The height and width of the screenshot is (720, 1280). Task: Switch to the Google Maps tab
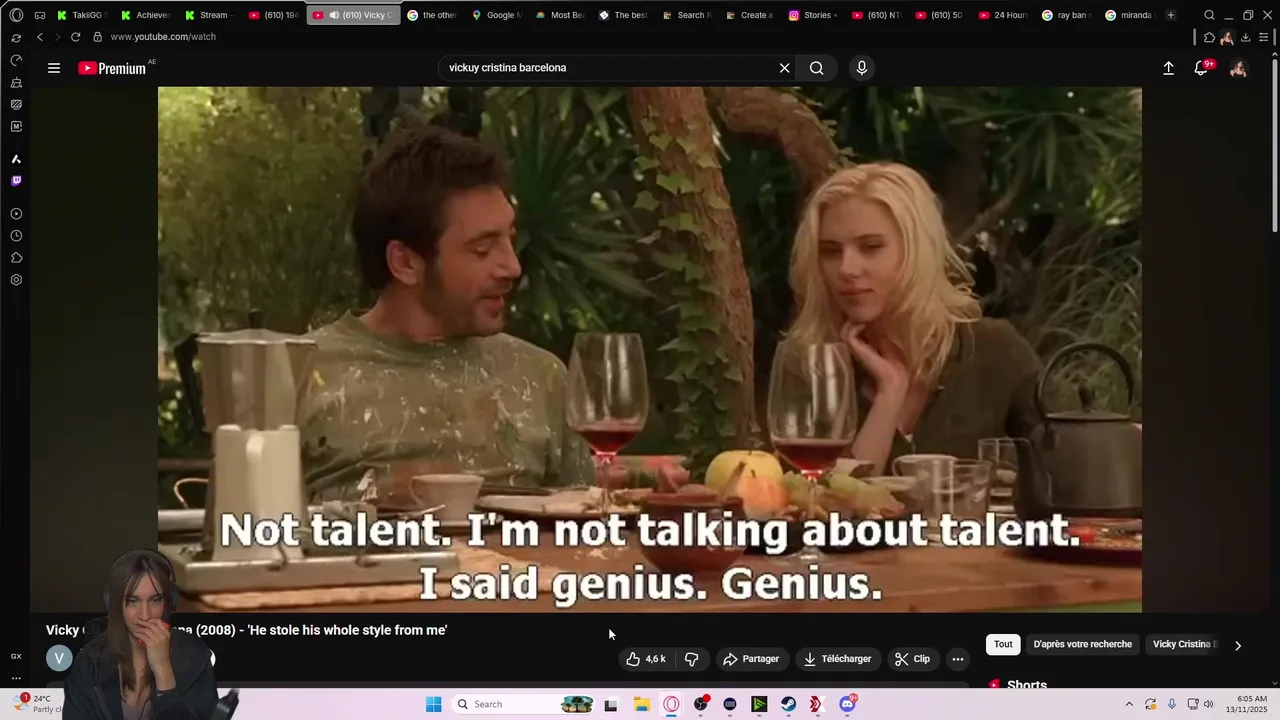pos(497,15)
